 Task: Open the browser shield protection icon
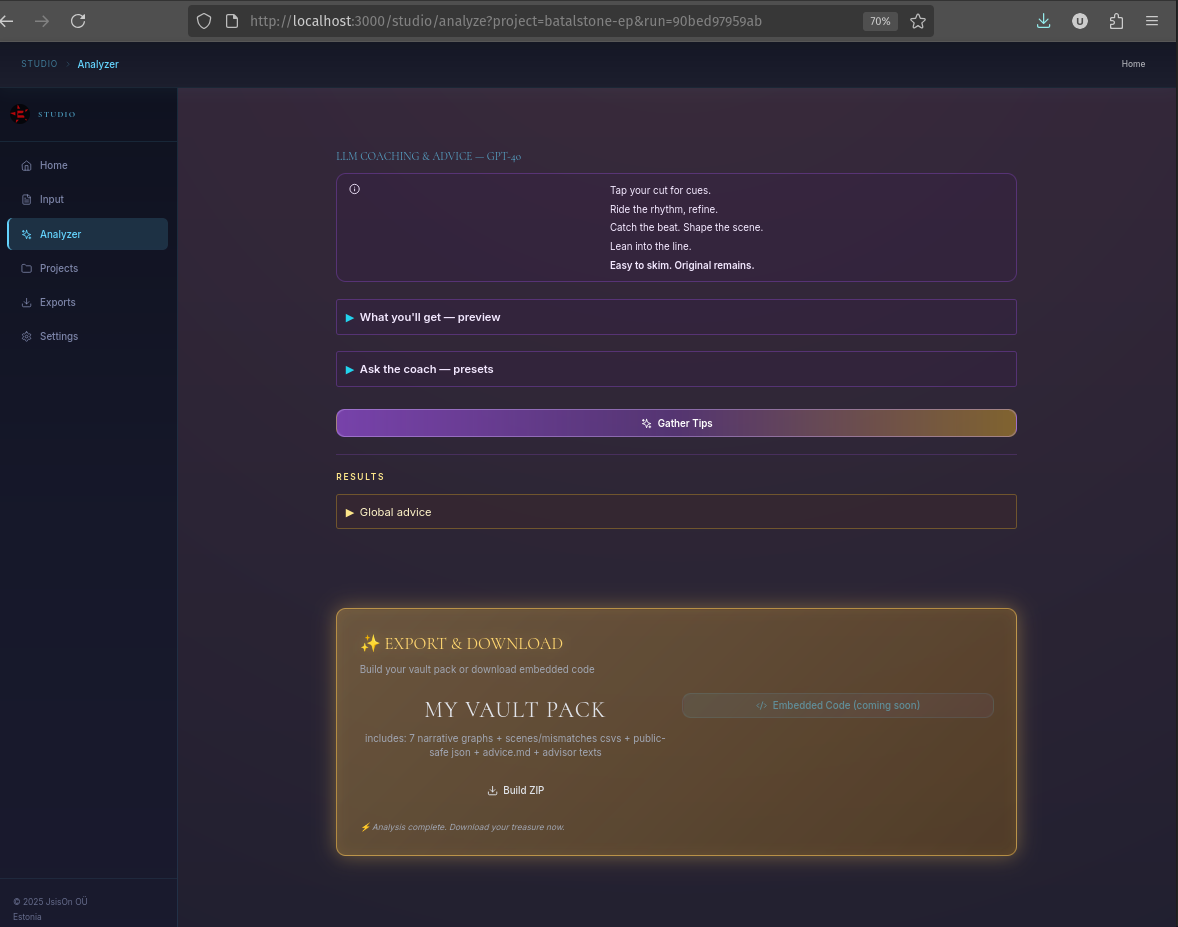203,20
